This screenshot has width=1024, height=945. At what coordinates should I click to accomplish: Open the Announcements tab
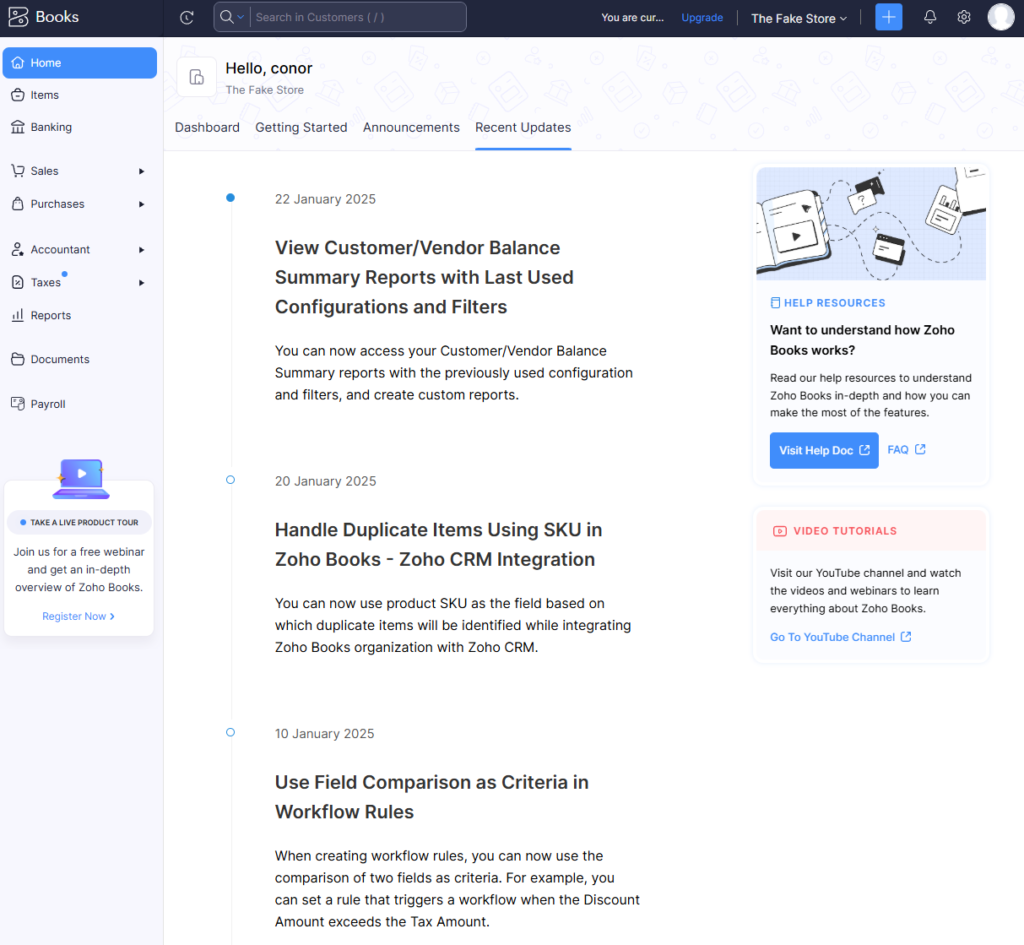411,127
